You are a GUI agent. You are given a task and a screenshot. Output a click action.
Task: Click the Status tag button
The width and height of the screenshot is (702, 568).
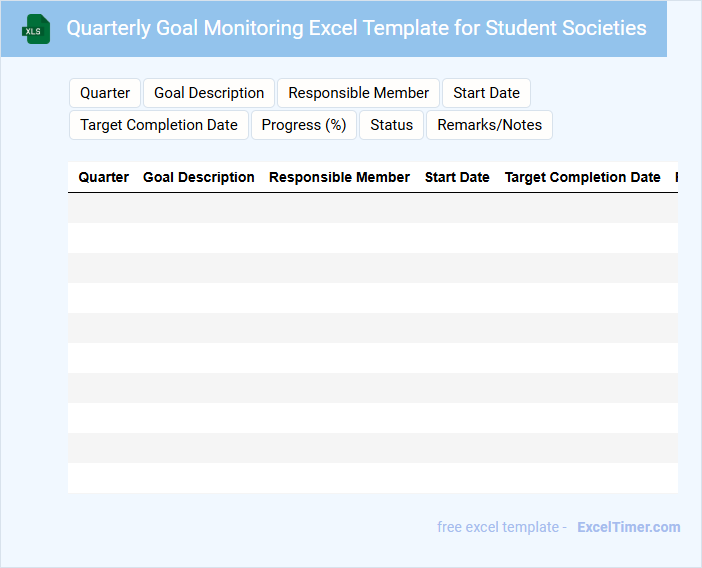[391, 125]
